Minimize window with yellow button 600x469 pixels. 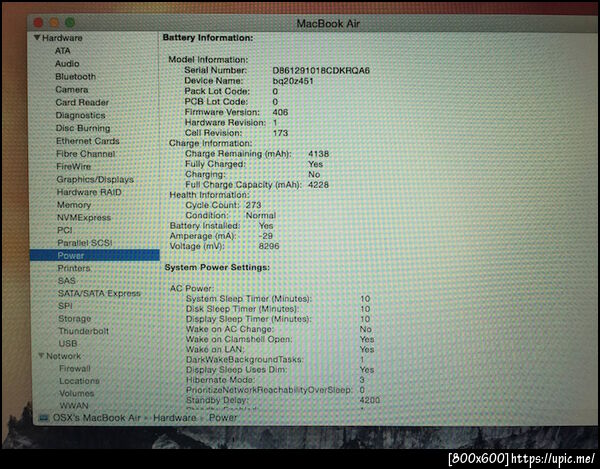54,23
